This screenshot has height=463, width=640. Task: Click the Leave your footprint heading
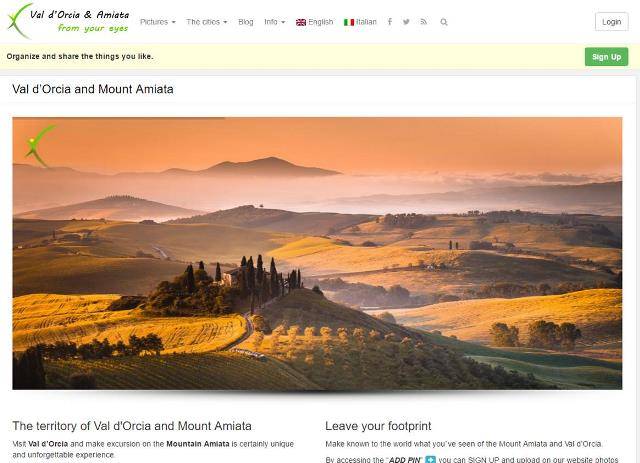(378, 426)
